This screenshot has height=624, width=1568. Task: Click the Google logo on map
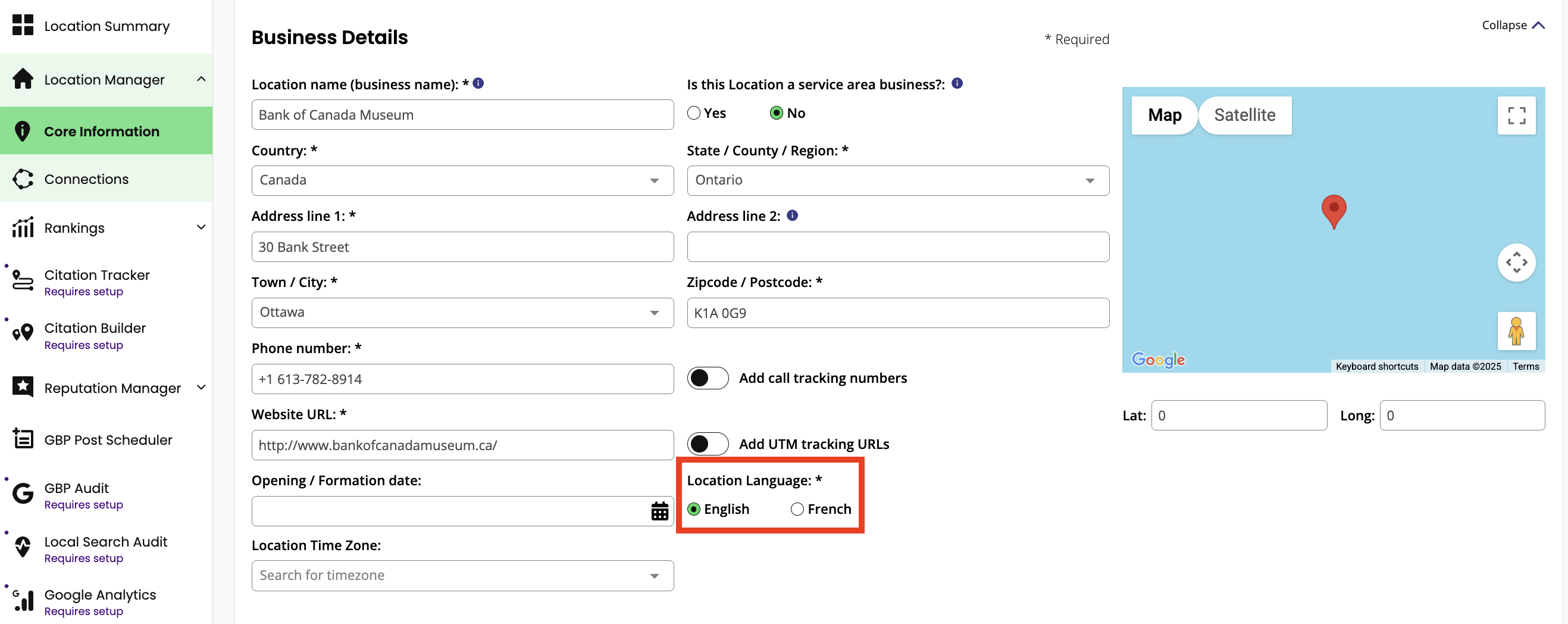pos(1159,360)
